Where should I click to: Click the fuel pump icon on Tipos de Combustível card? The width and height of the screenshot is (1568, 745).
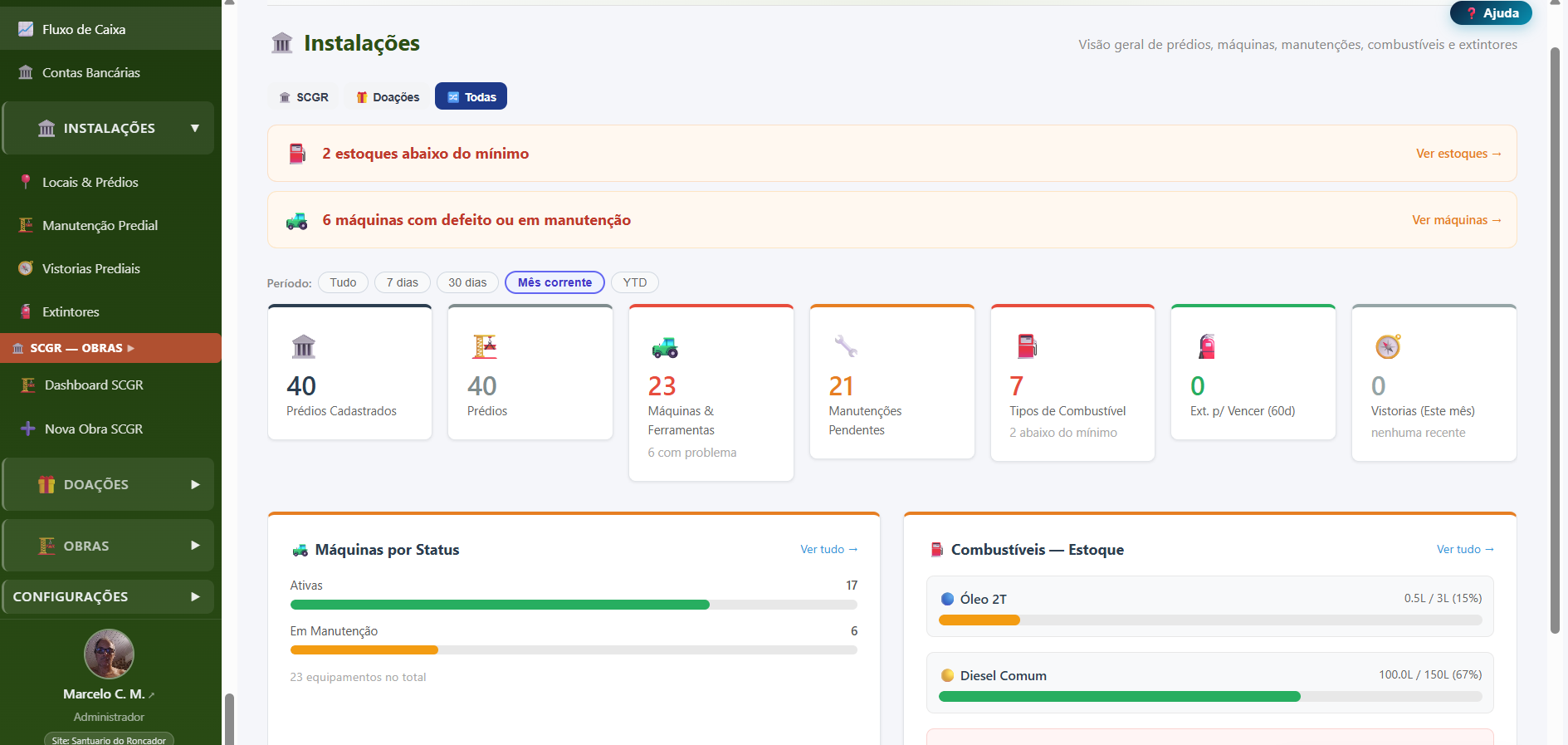(1027, 346)
